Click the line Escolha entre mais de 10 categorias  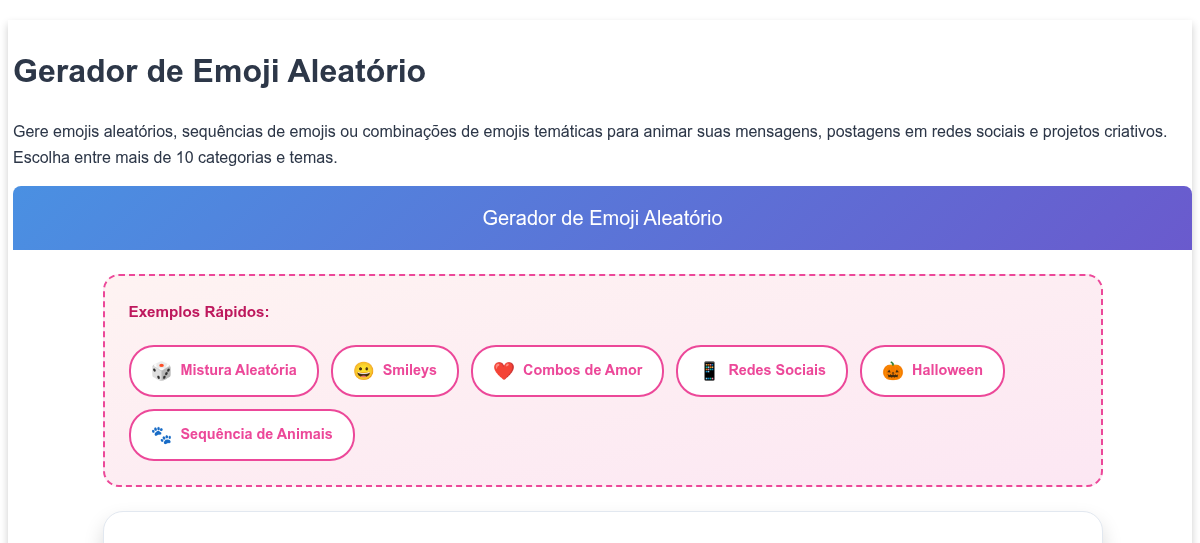pyautogui.click(x=175, y=157)
